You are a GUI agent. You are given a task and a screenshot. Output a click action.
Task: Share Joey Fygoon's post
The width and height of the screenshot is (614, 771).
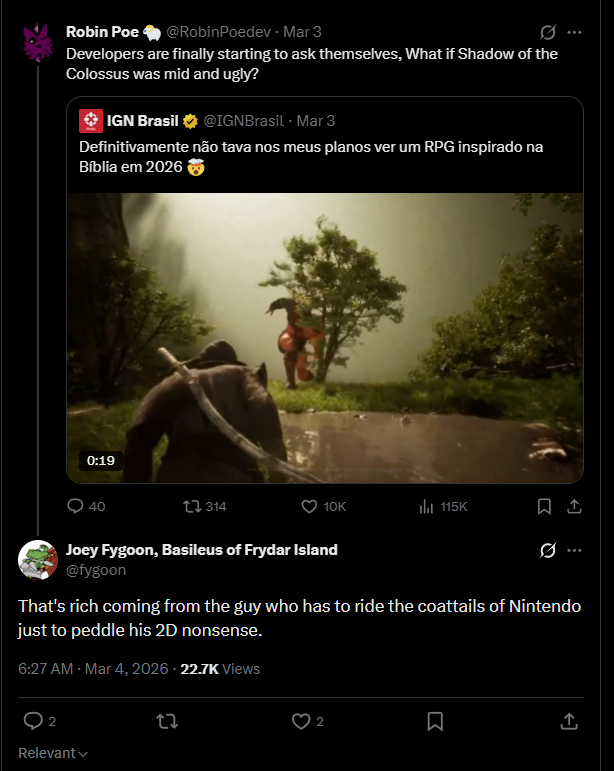pos(568,721)
